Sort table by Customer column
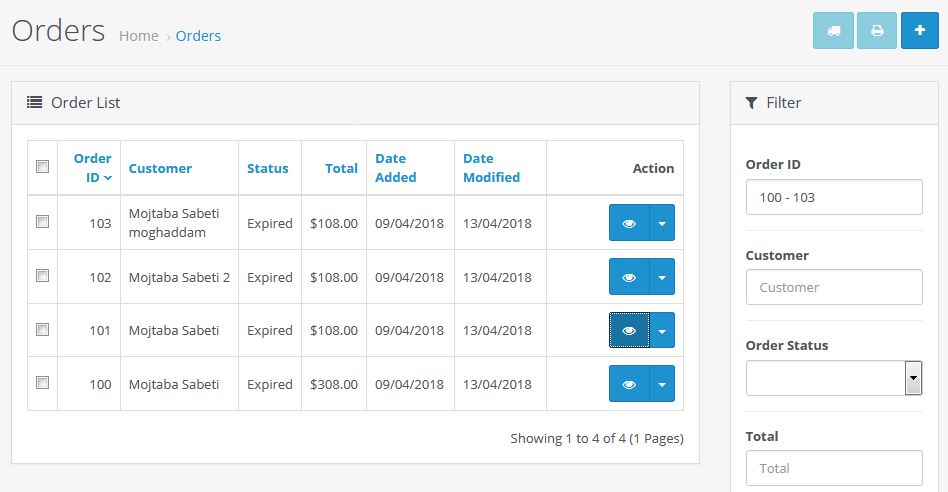This screenshot has width=948, height=492. pos(160,168)
